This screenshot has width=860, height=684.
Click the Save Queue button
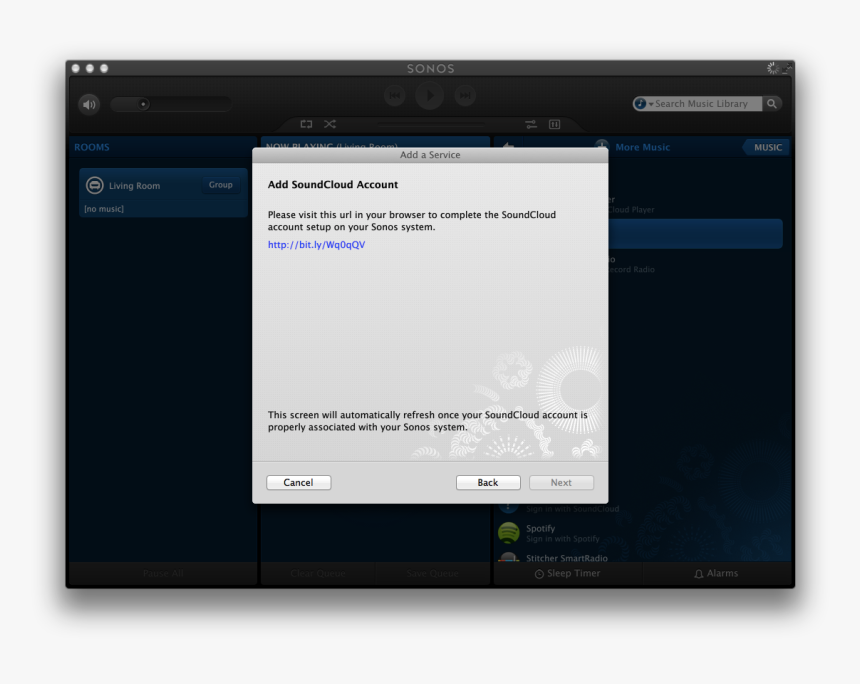(x=432, y=574)
